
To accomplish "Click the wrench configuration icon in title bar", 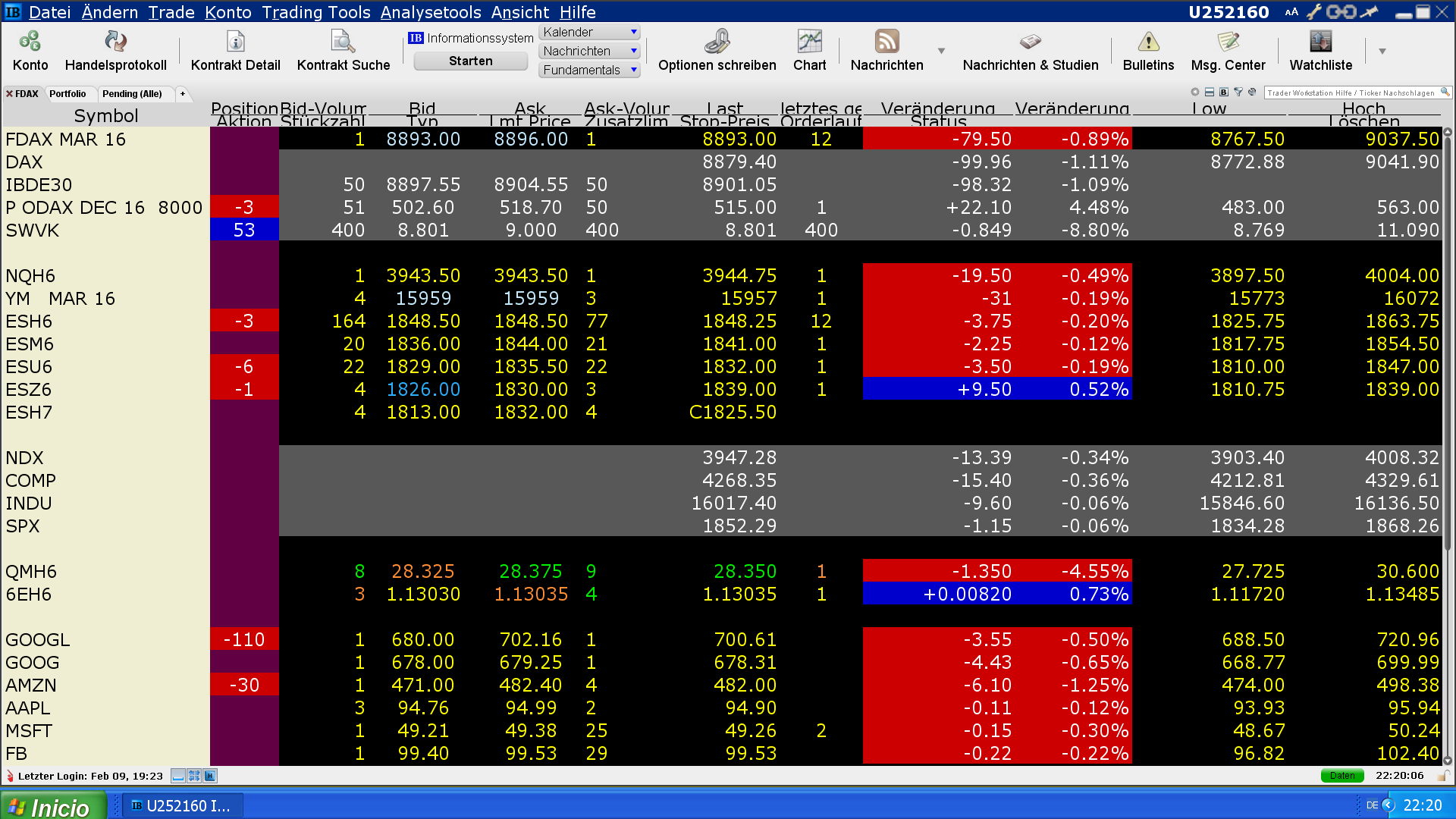I will point(1314,12).
